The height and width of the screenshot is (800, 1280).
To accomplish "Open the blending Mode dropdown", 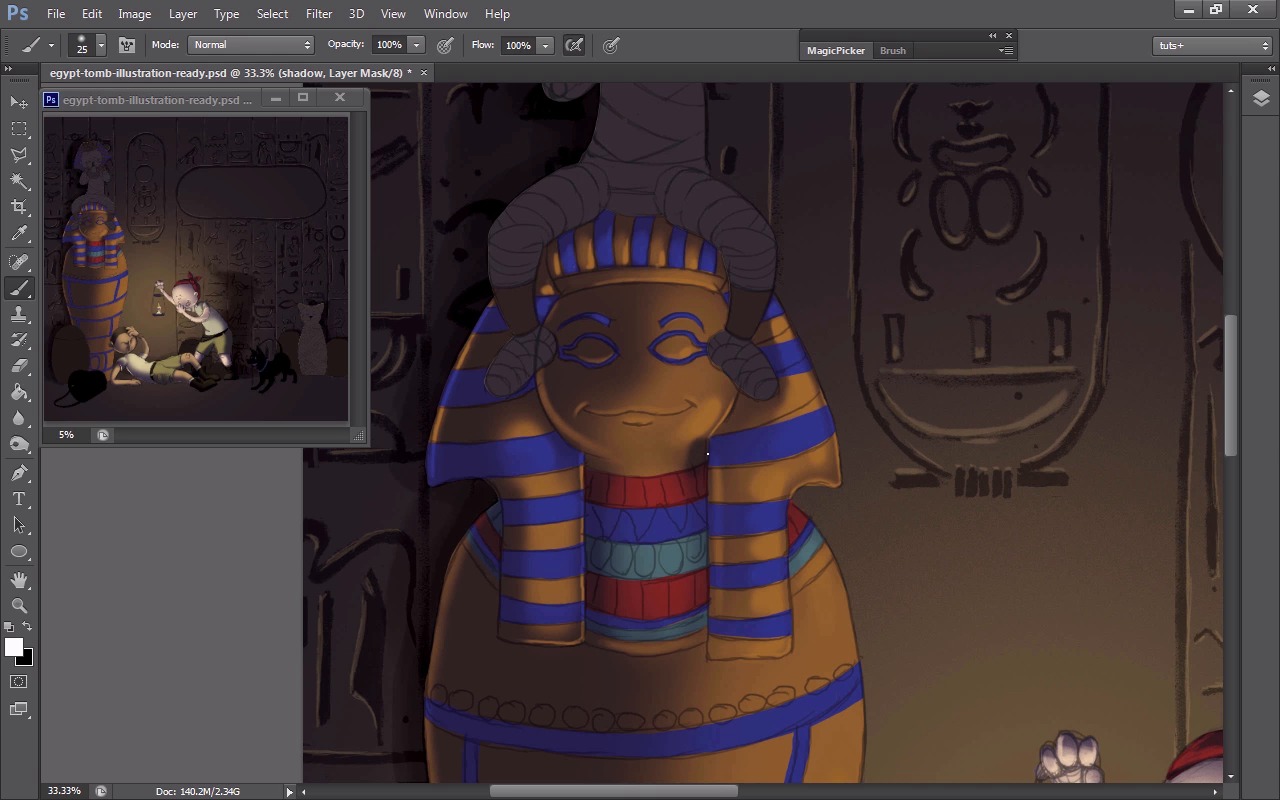I will 251,45.
